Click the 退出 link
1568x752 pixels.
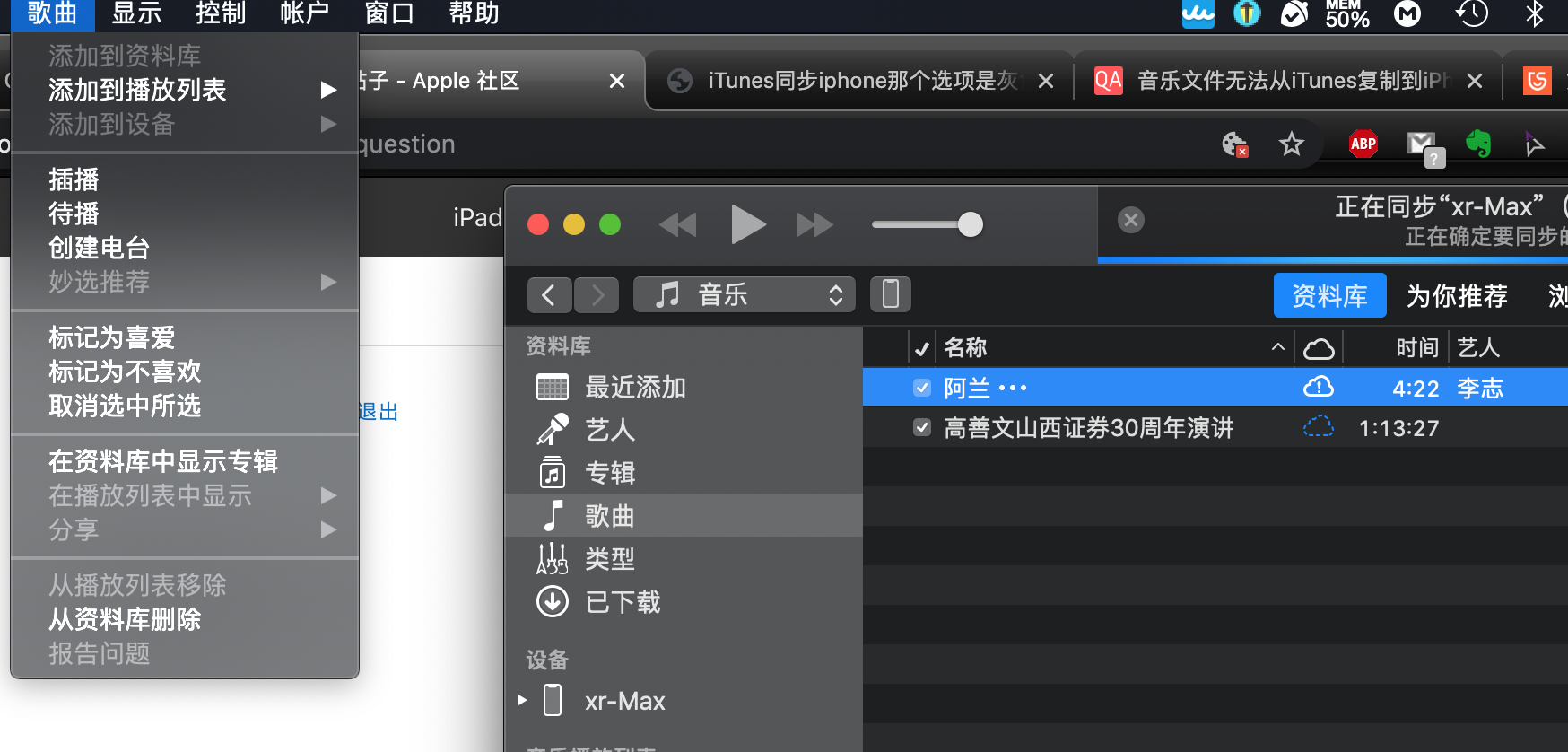[378, 412]
